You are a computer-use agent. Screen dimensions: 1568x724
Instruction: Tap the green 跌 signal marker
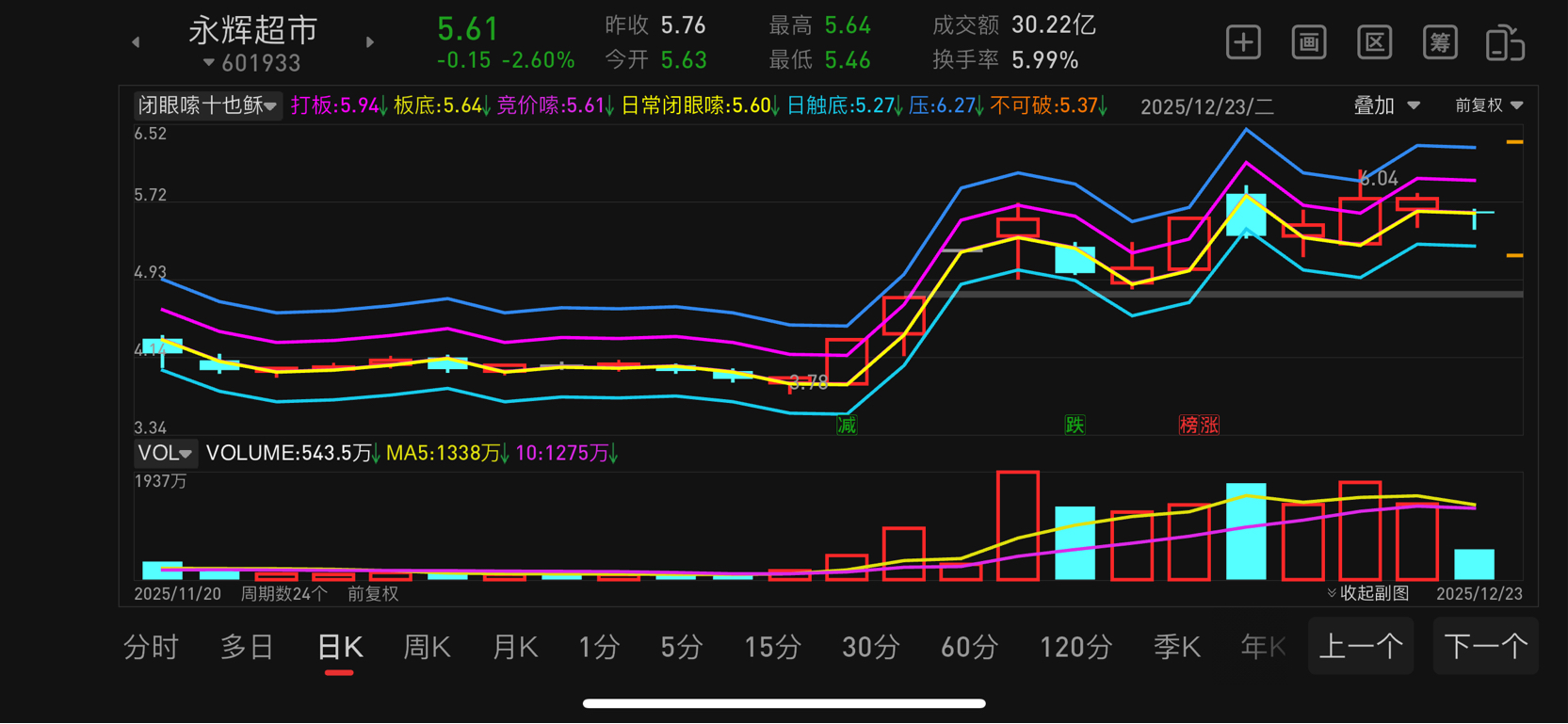(1075, 426)
